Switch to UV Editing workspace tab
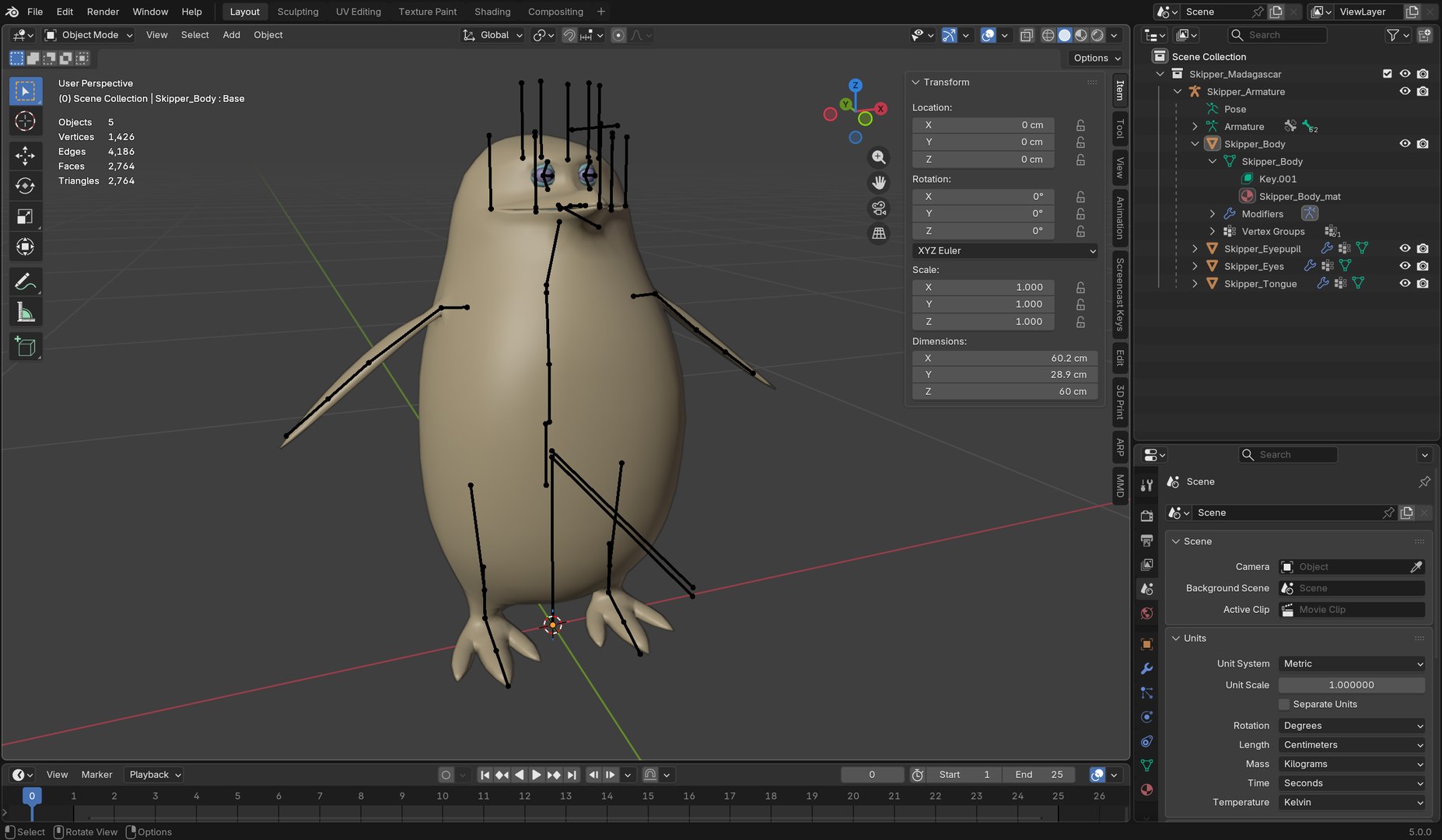This screenshot has height=840, width=1442. click(359, 12)
